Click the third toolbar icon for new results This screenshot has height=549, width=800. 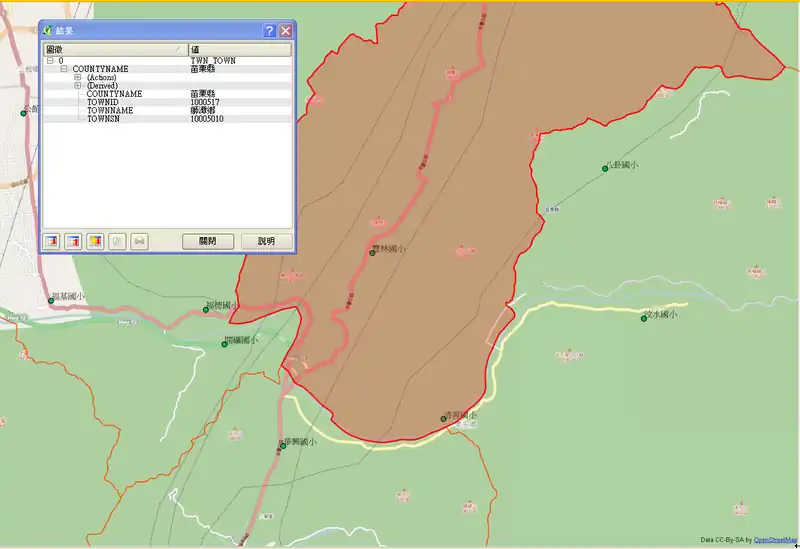(95, 241)
